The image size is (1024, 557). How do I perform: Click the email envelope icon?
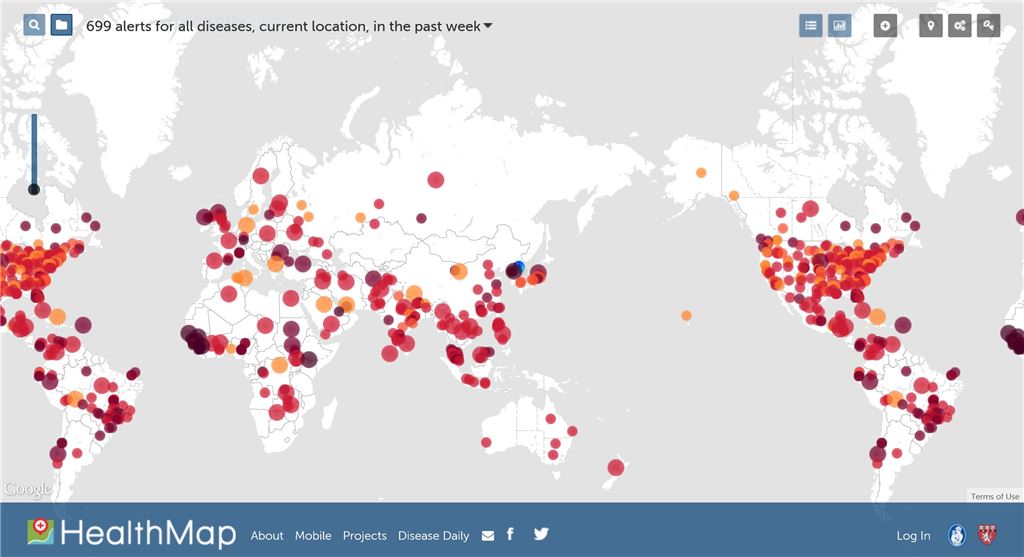[x=488, y=536]
